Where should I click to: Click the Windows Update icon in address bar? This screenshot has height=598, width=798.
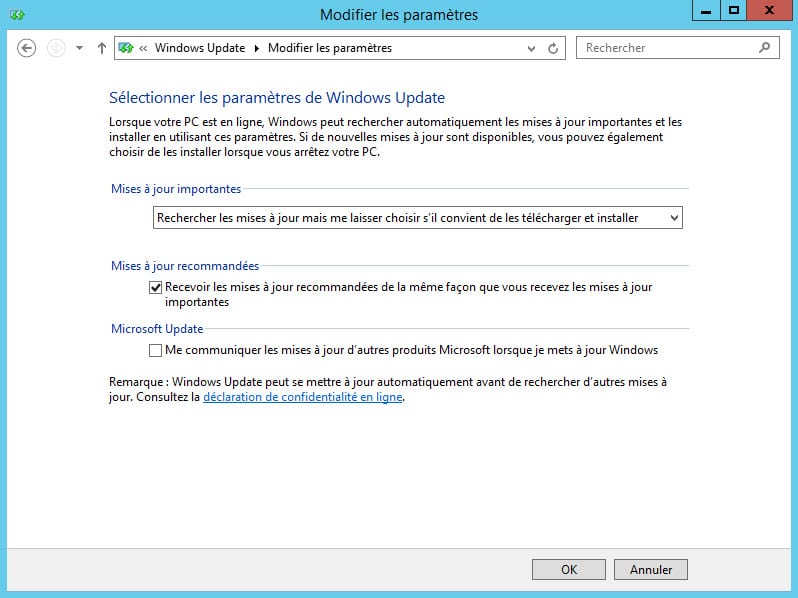(127, 48)
